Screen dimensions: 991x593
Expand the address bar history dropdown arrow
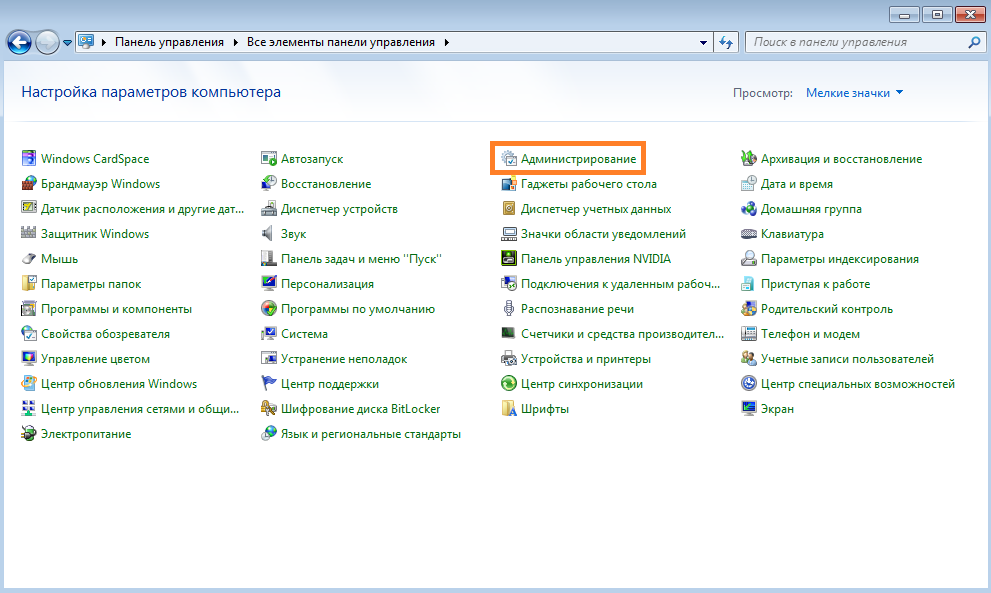pos(703,42)
